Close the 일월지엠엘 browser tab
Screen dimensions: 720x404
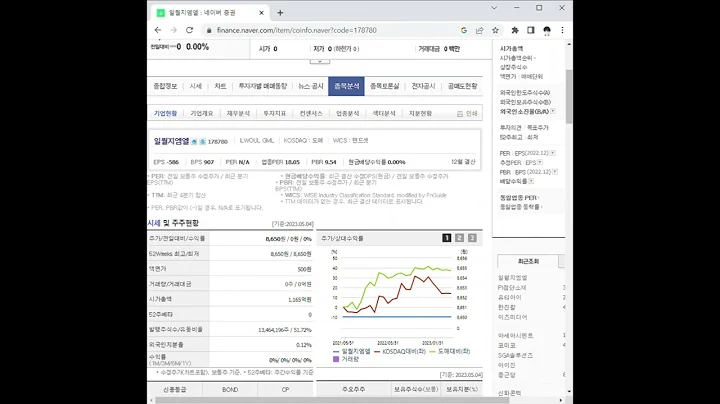click(261, 13)
